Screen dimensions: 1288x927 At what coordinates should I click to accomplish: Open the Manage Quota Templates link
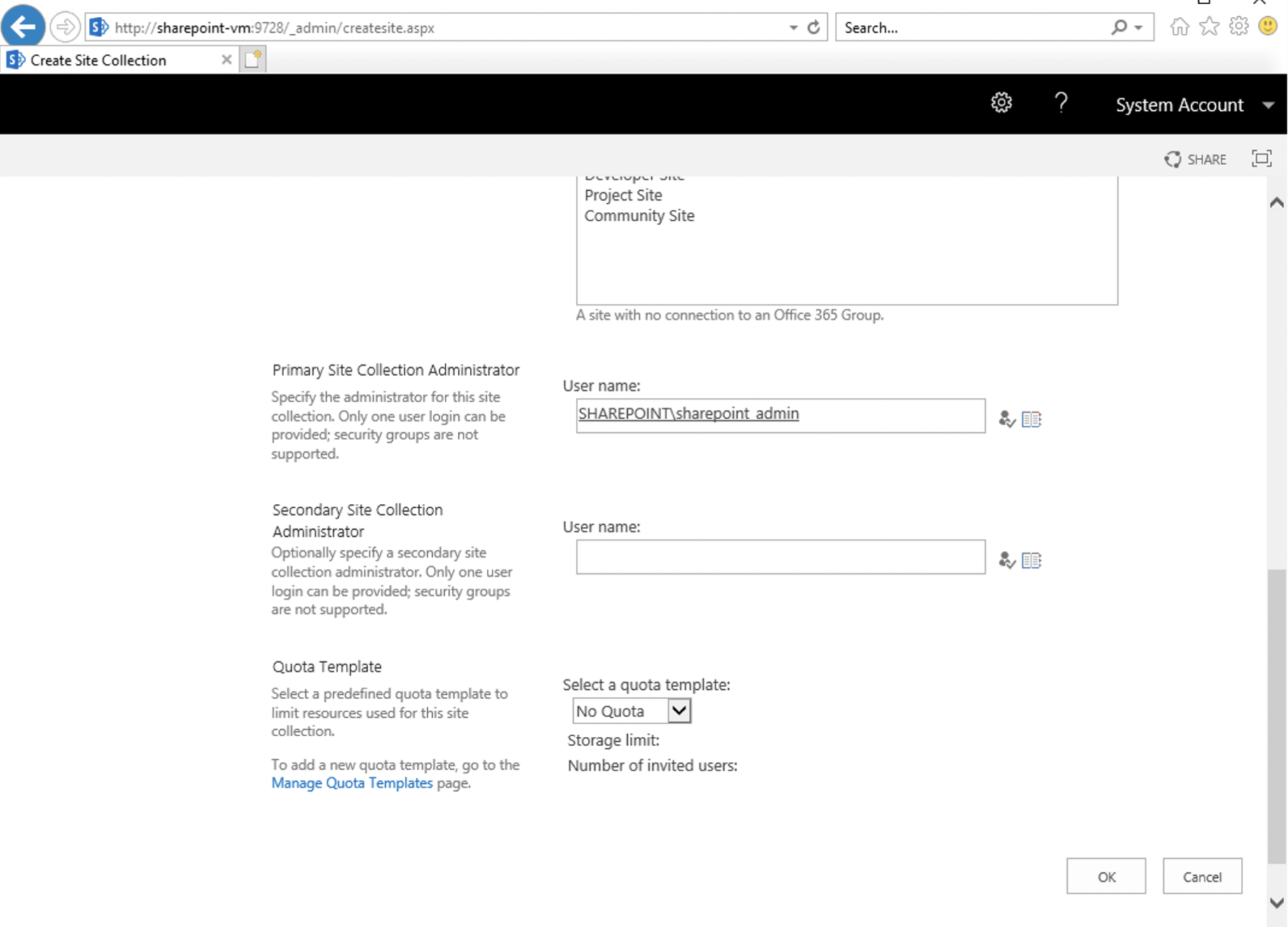(351, 783)
